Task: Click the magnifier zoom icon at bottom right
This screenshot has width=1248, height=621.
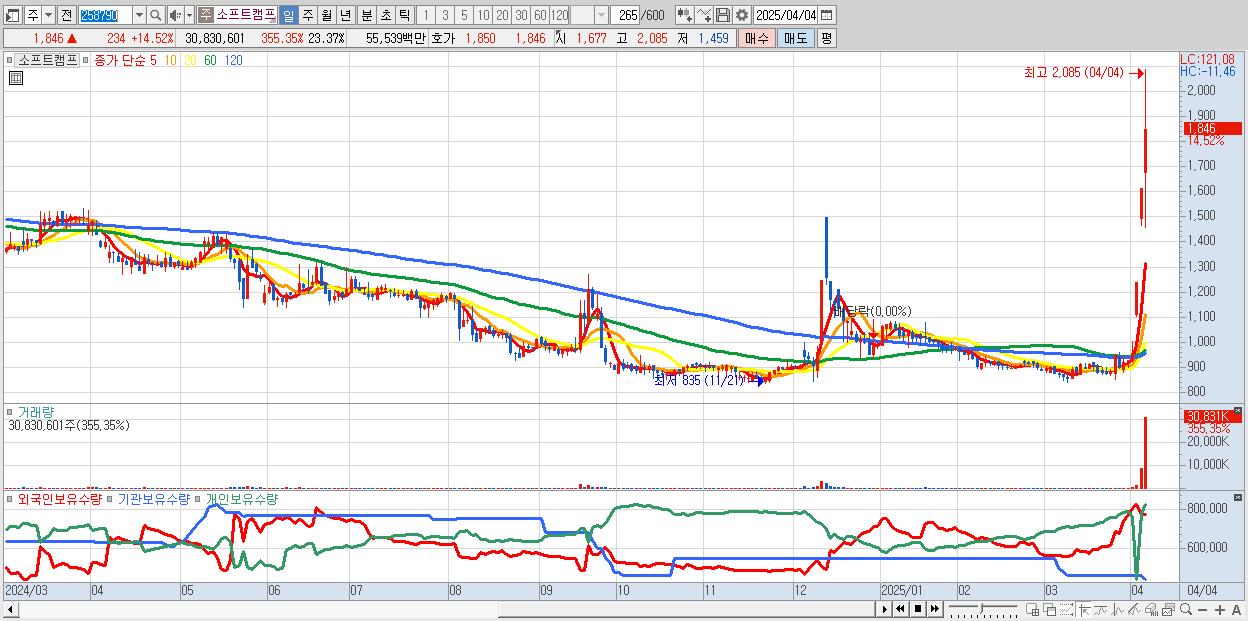Action: pyautogui.click(x=1185, y=609)
